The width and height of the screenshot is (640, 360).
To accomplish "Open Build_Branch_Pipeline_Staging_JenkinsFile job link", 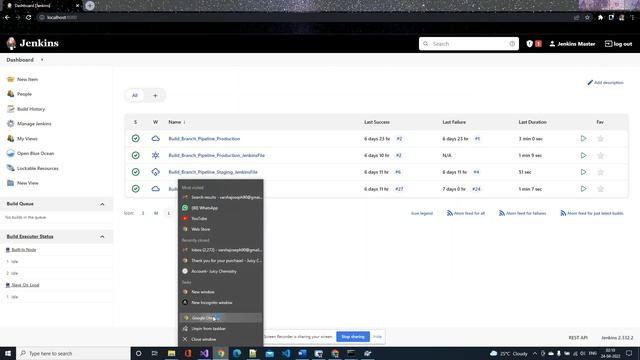I will (x=213, y=172).
